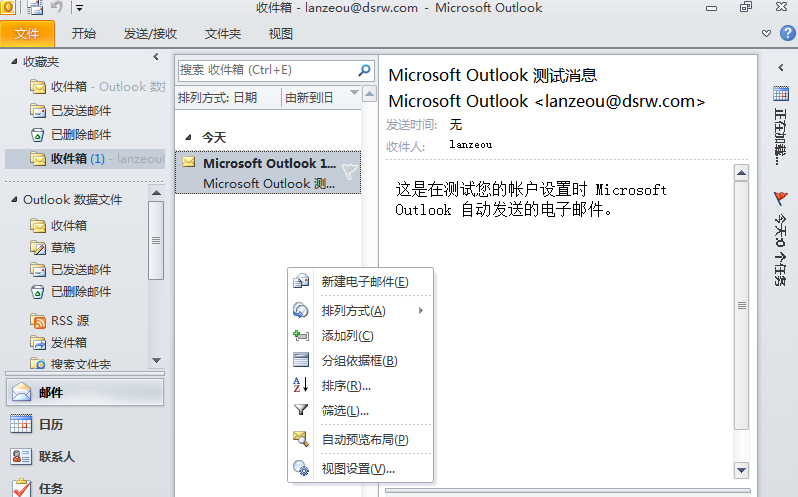Click the tasks checkmark icon beside 任务
This screenshot has width=798, height=497.
coord(21,487)
